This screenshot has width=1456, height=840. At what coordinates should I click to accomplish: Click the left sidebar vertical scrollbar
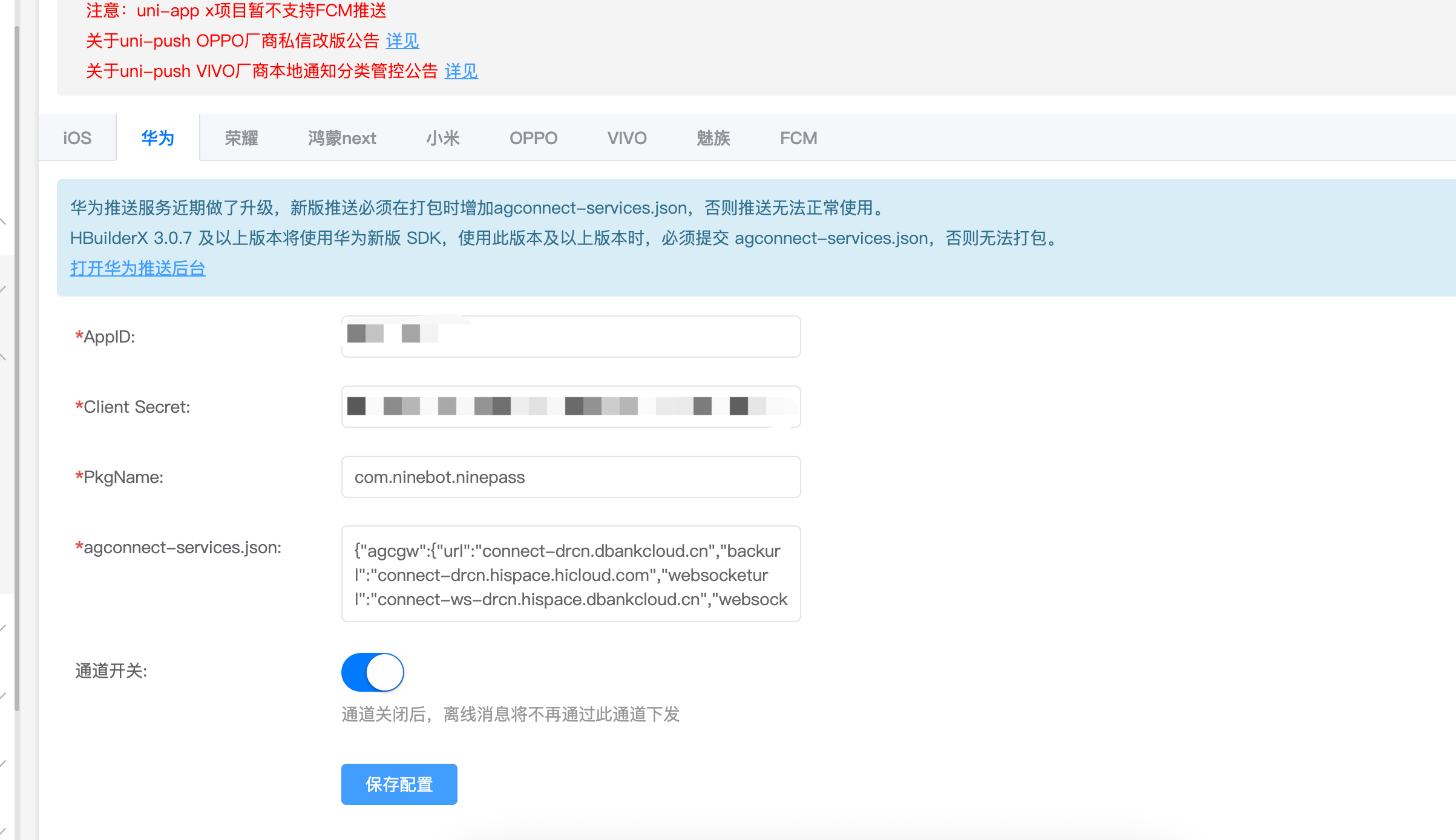17,363
